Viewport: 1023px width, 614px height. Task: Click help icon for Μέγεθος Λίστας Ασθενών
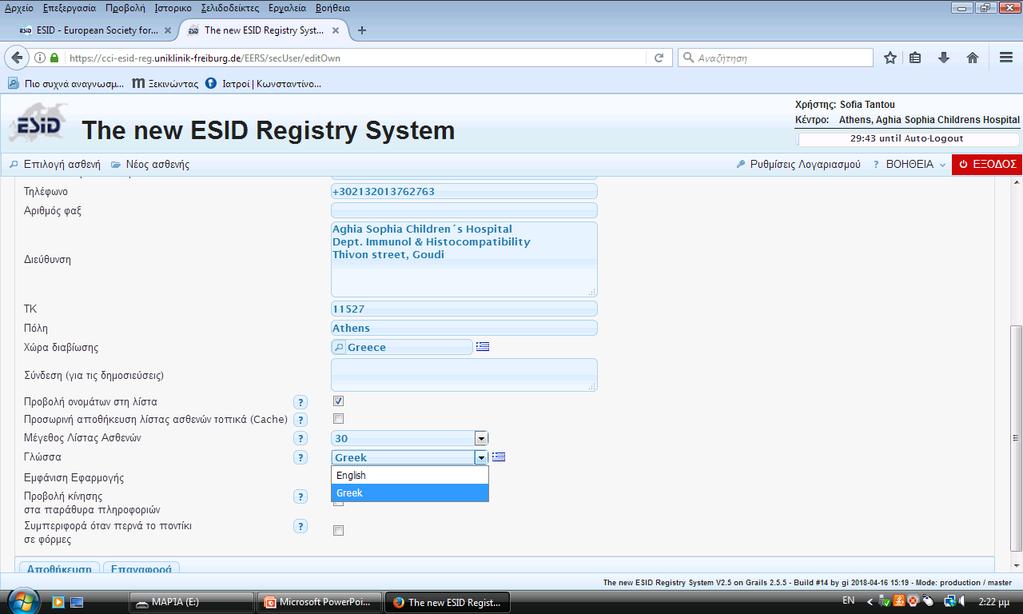pyautogui.click(x=300, y=438)
